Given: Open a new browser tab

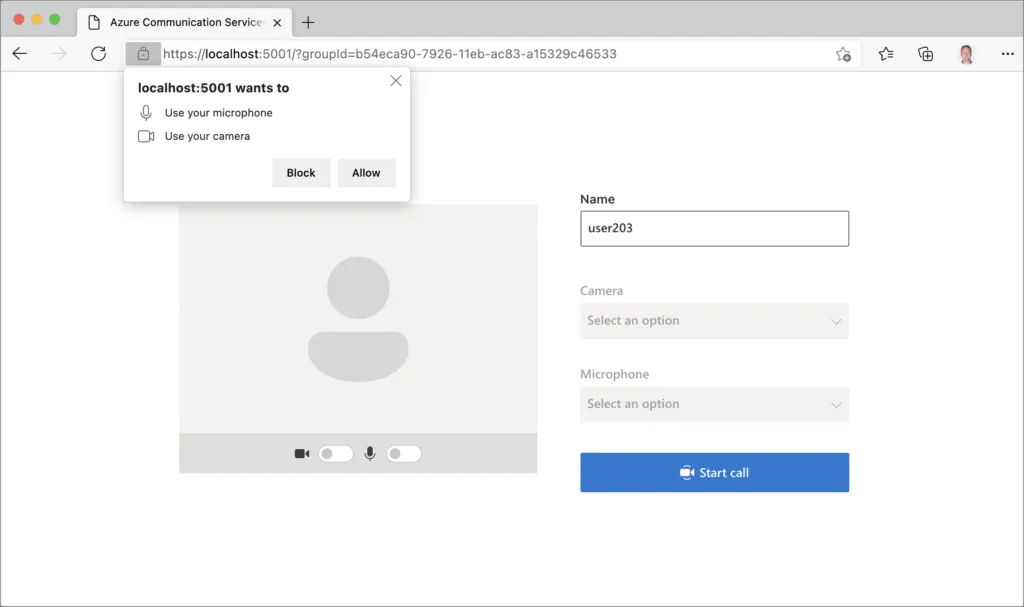Looking at the screenshot, I should pyautogui.click(x=308, y=22).
